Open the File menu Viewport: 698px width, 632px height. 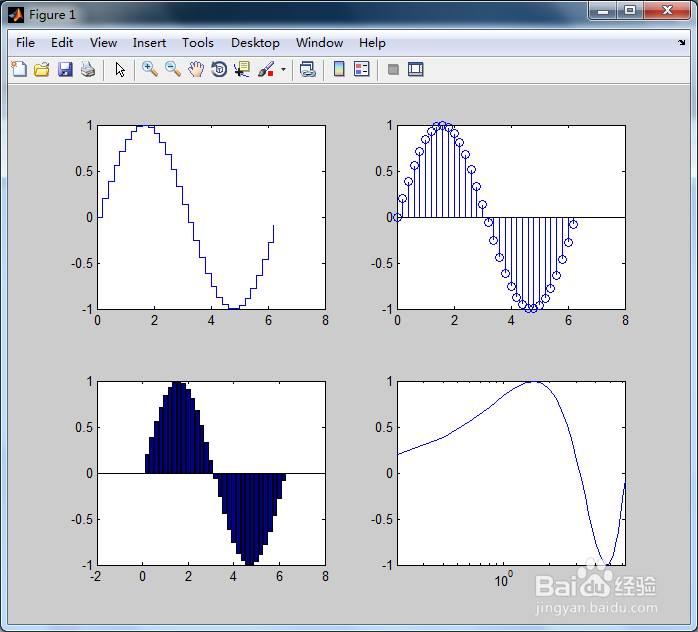tap(25, 43)
